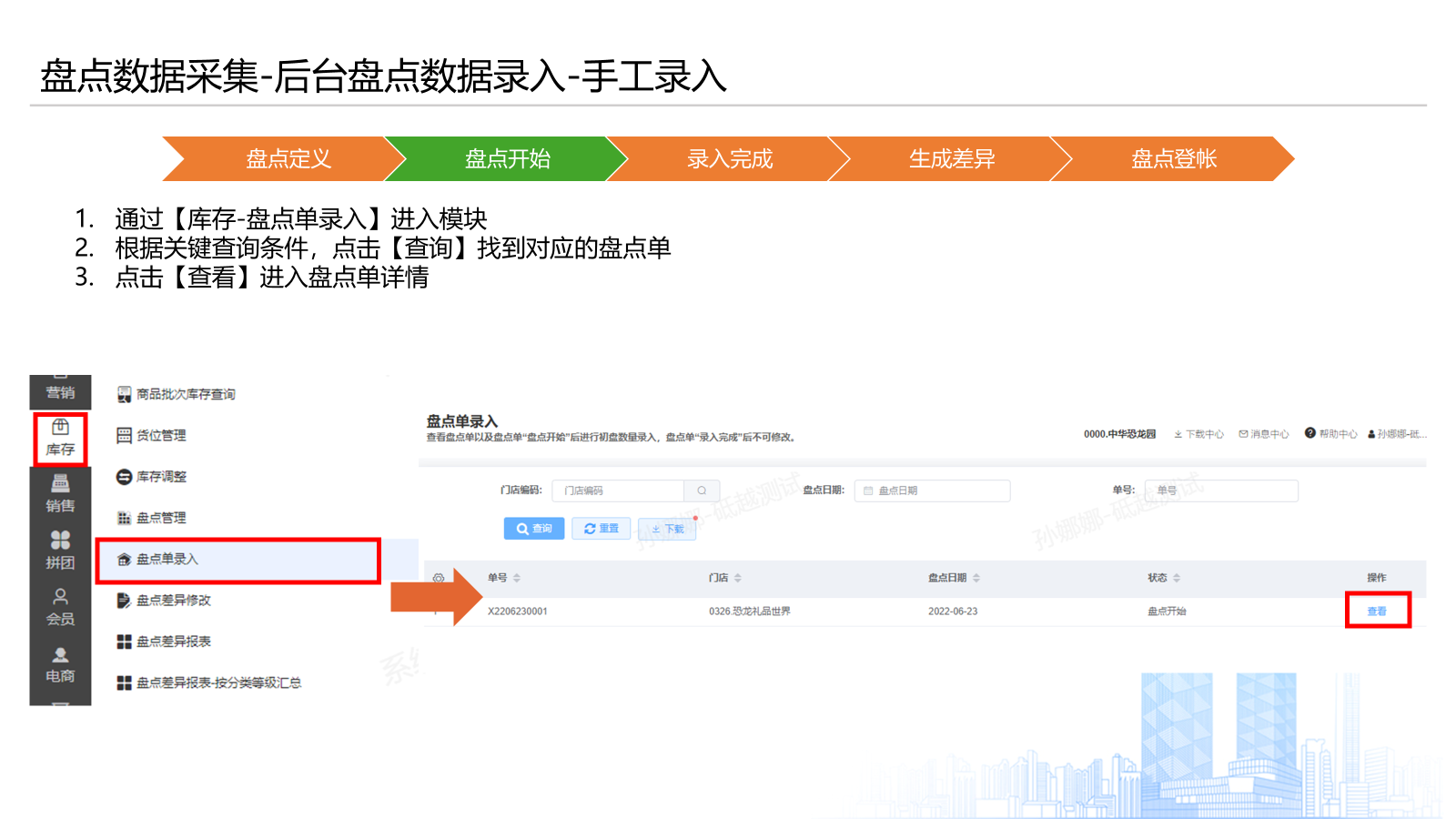1456x819 pixels.
Task: Click the 重置 reset button
Action: click(x=601, y=529)
